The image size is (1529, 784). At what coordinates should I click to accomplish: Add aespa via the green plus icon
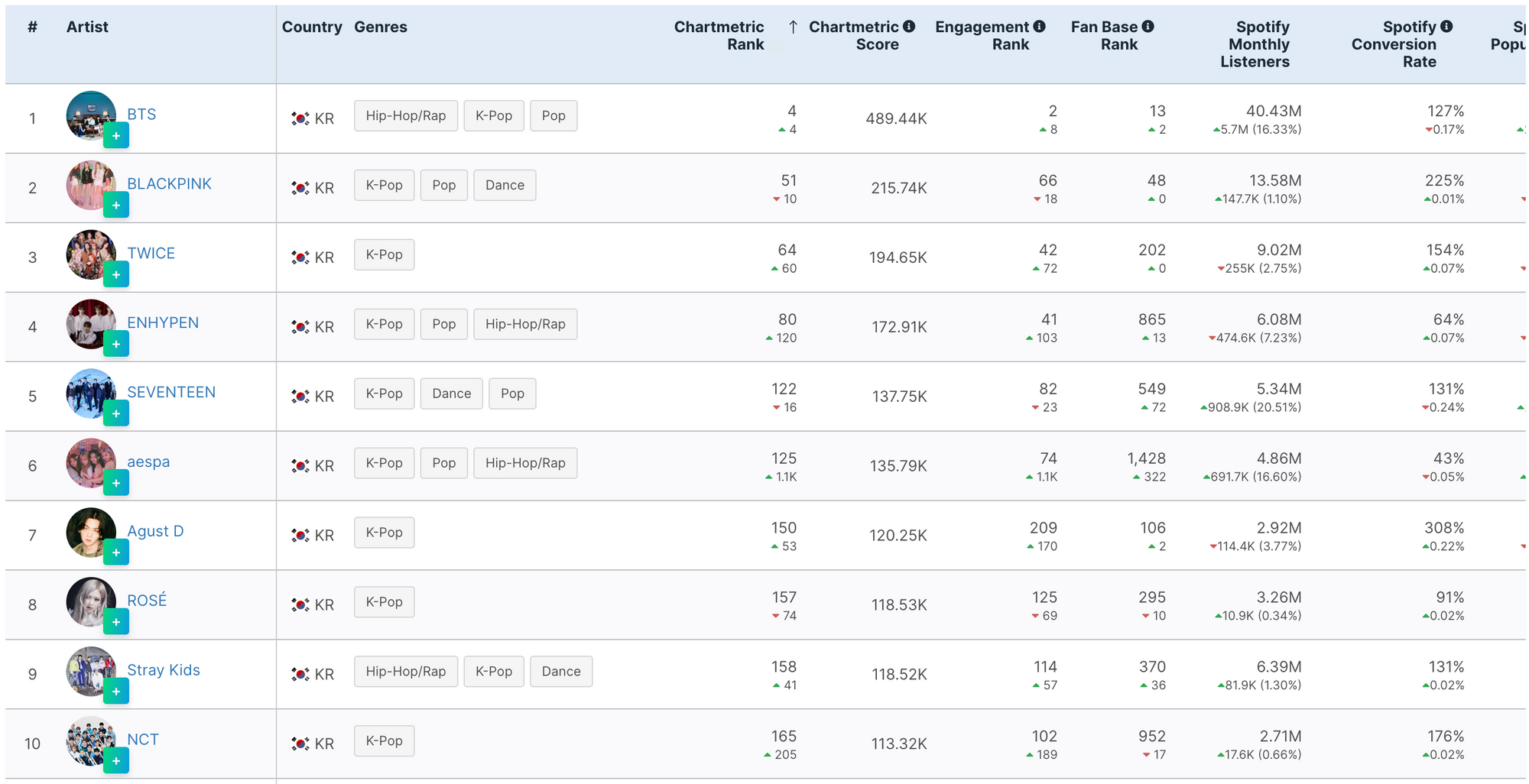coord(116,484)
